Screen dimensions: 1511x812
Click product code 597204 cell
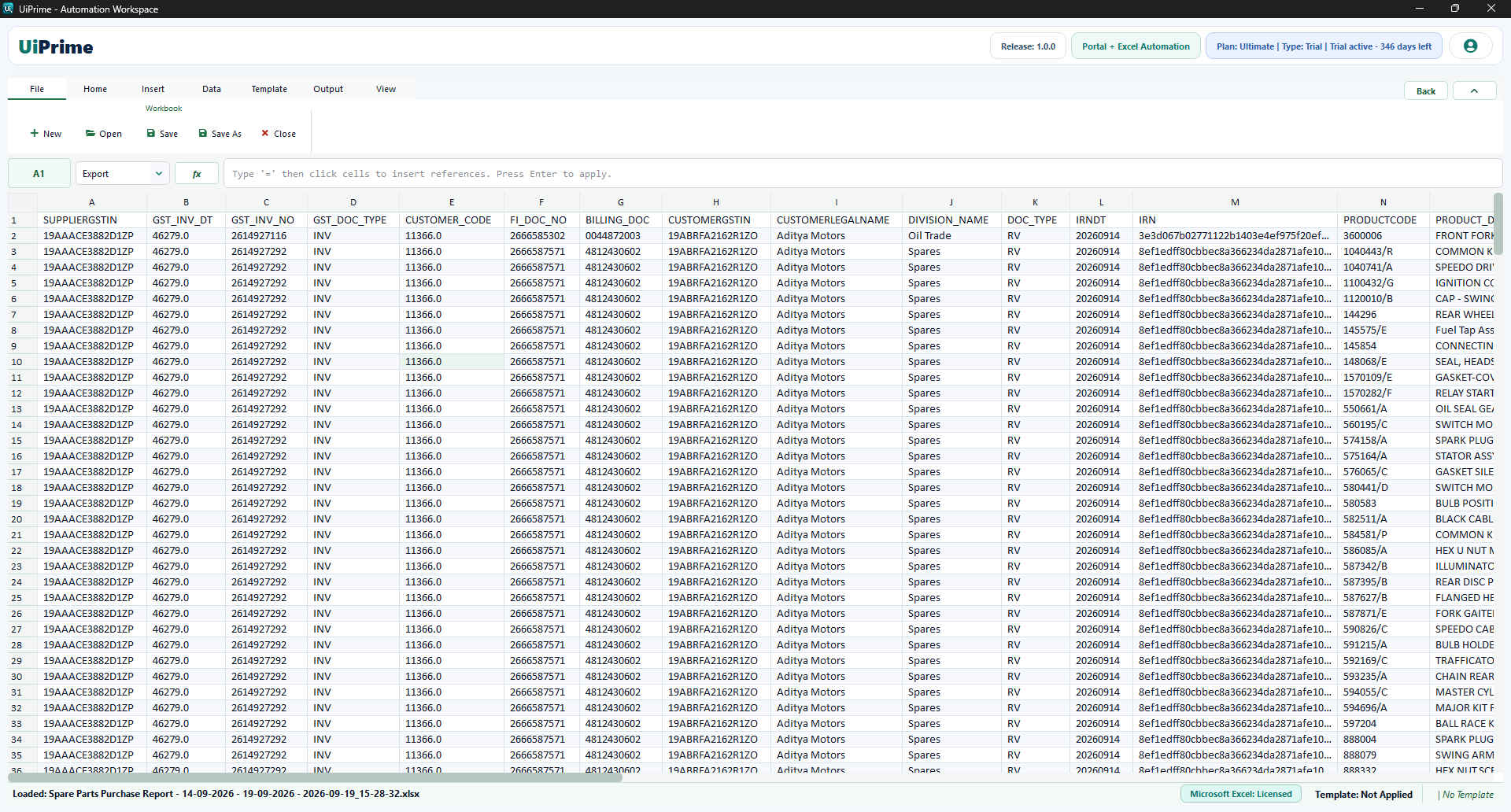[x=1383, y=724]
